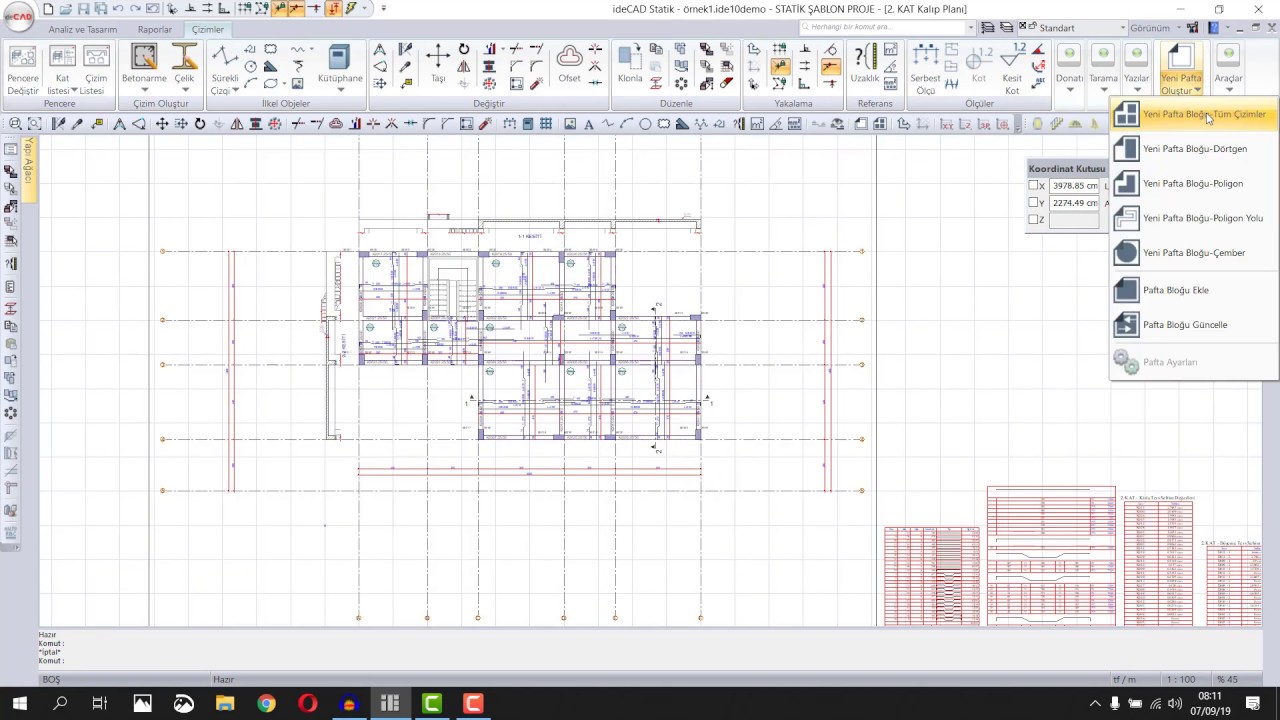Pick the Kesit Kot tool
The image size is (1280, 720).
click(x=1012, y=70)
